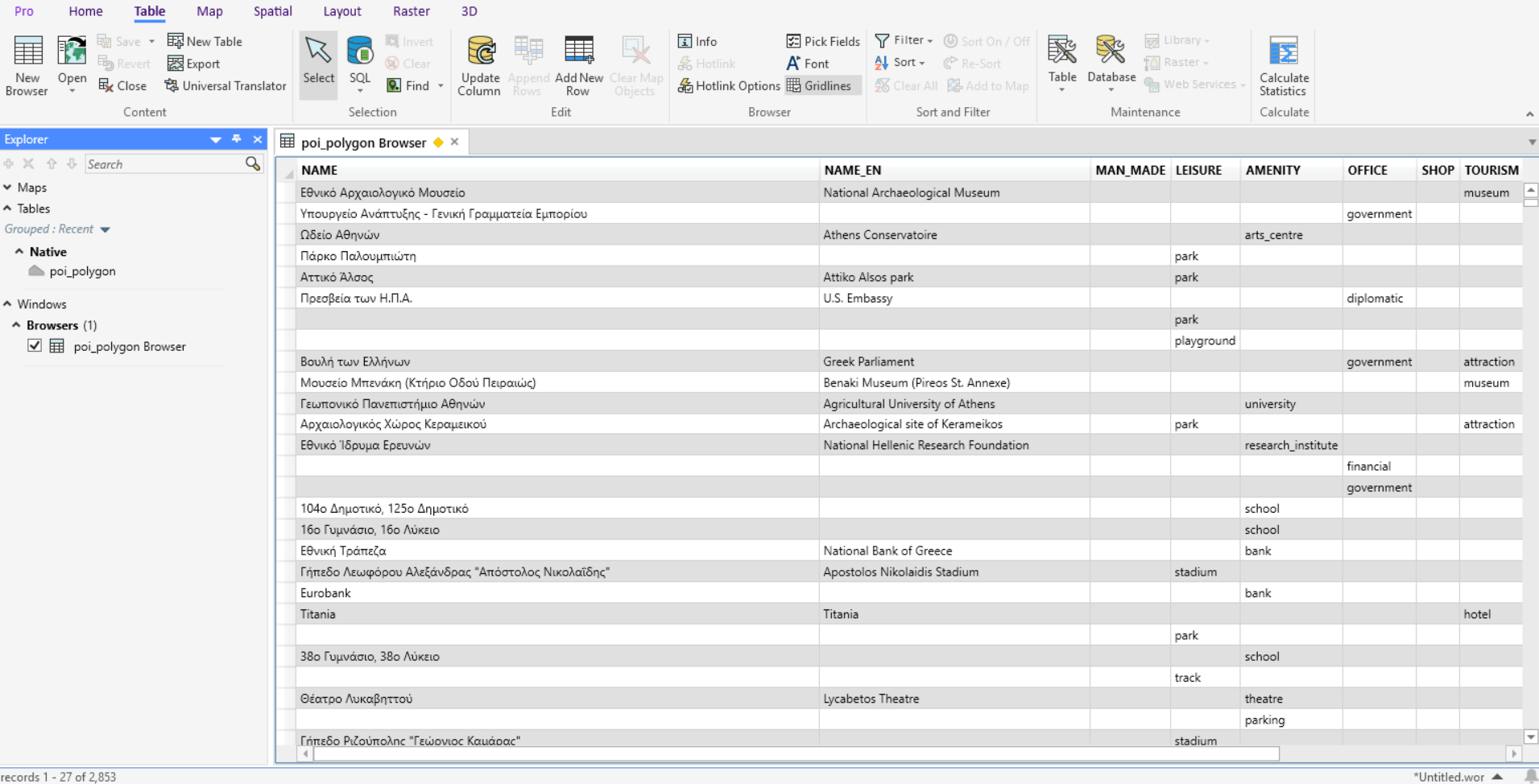Viewport: 1539px width, 784px height.
Task: Click the Export table icon
Action: coord(176,64)
